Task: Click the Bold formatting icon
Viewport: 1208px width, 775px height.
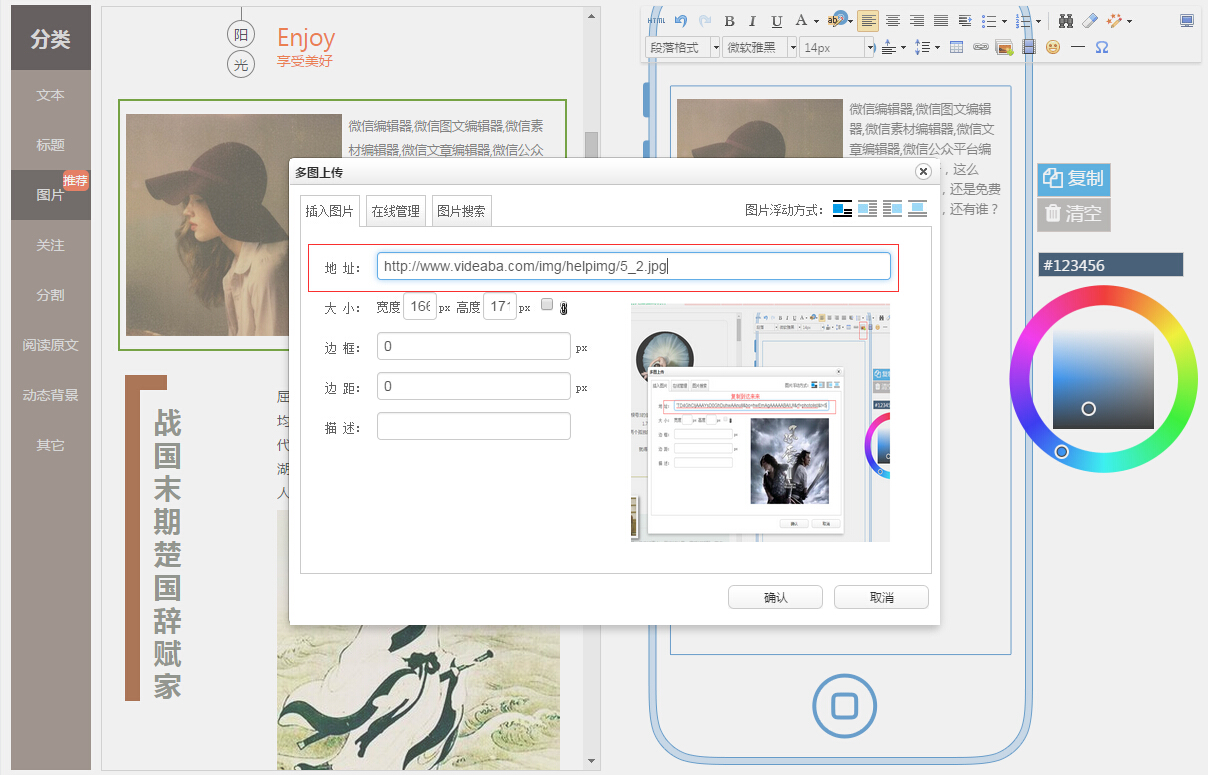Action: coord(729,21)
